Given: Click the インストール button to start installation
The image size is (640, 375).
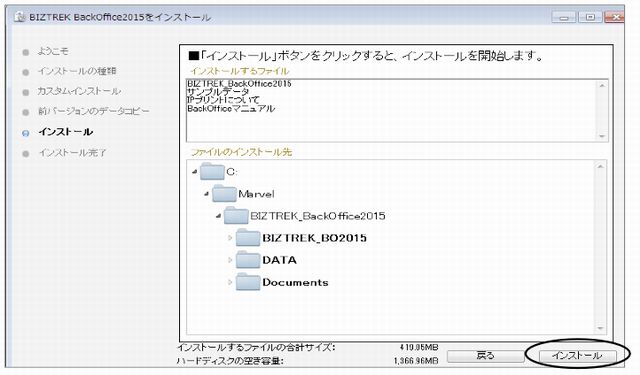Looking at the screenshot, I should pyautogui.click(x=577, y=355).
